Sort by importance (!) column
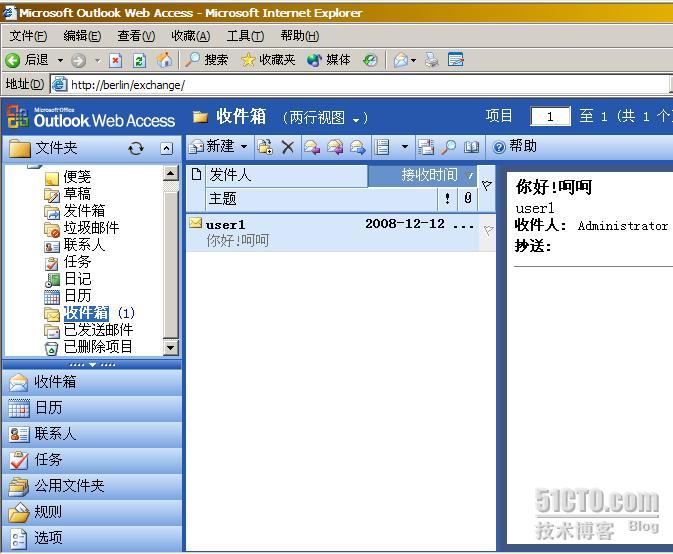The image size is (673, 554). coord(448,198)
